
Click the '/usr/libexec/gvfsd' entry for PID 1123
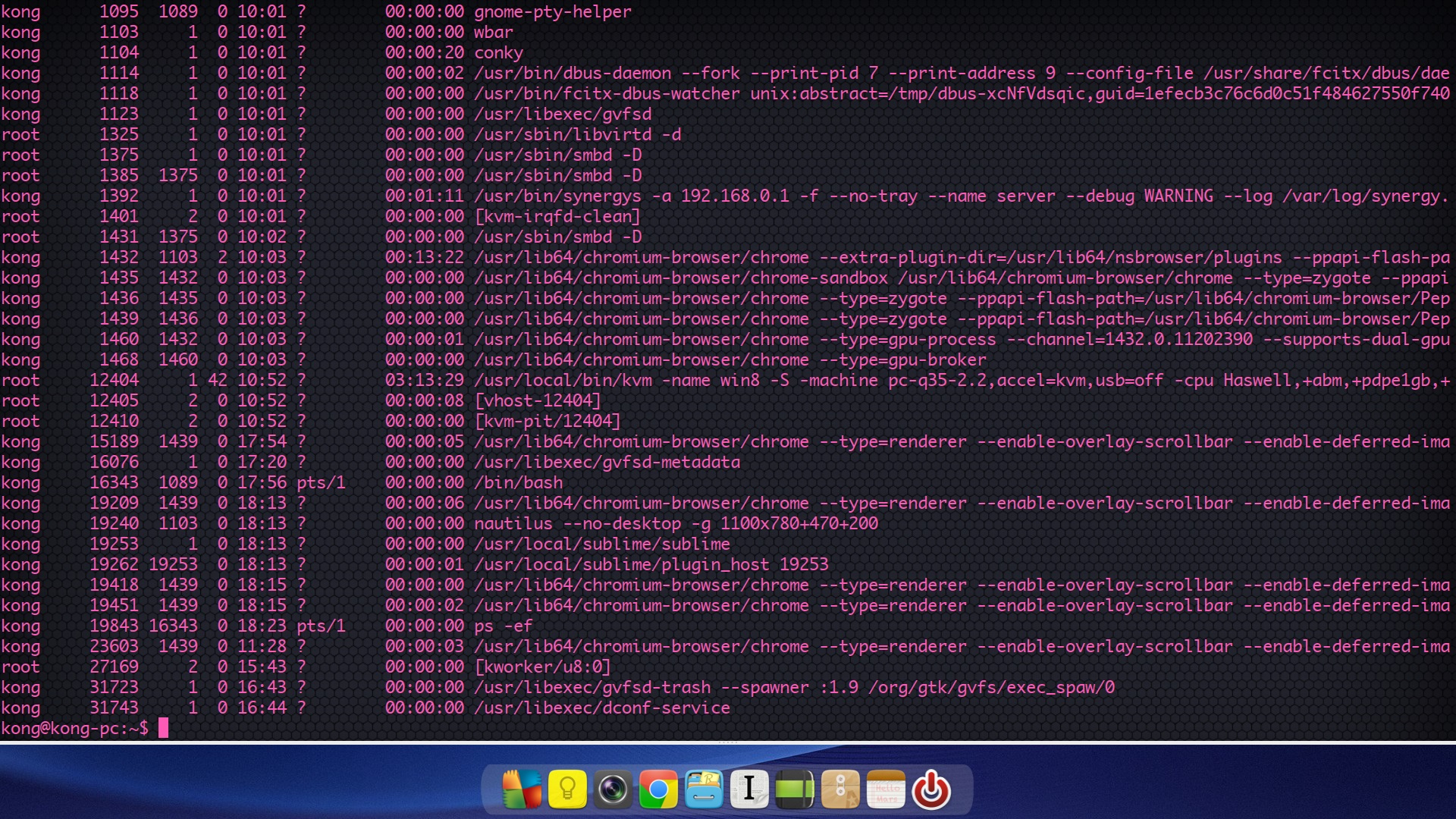[563, 114]
